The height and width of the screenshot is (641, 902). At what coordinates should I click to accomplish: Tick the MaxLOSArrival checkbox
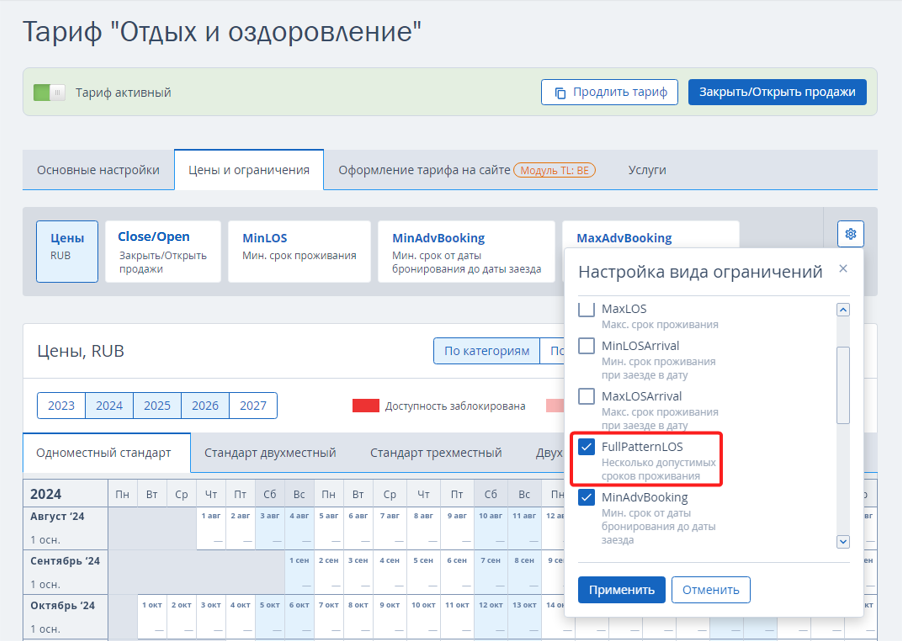pos(586,396)
